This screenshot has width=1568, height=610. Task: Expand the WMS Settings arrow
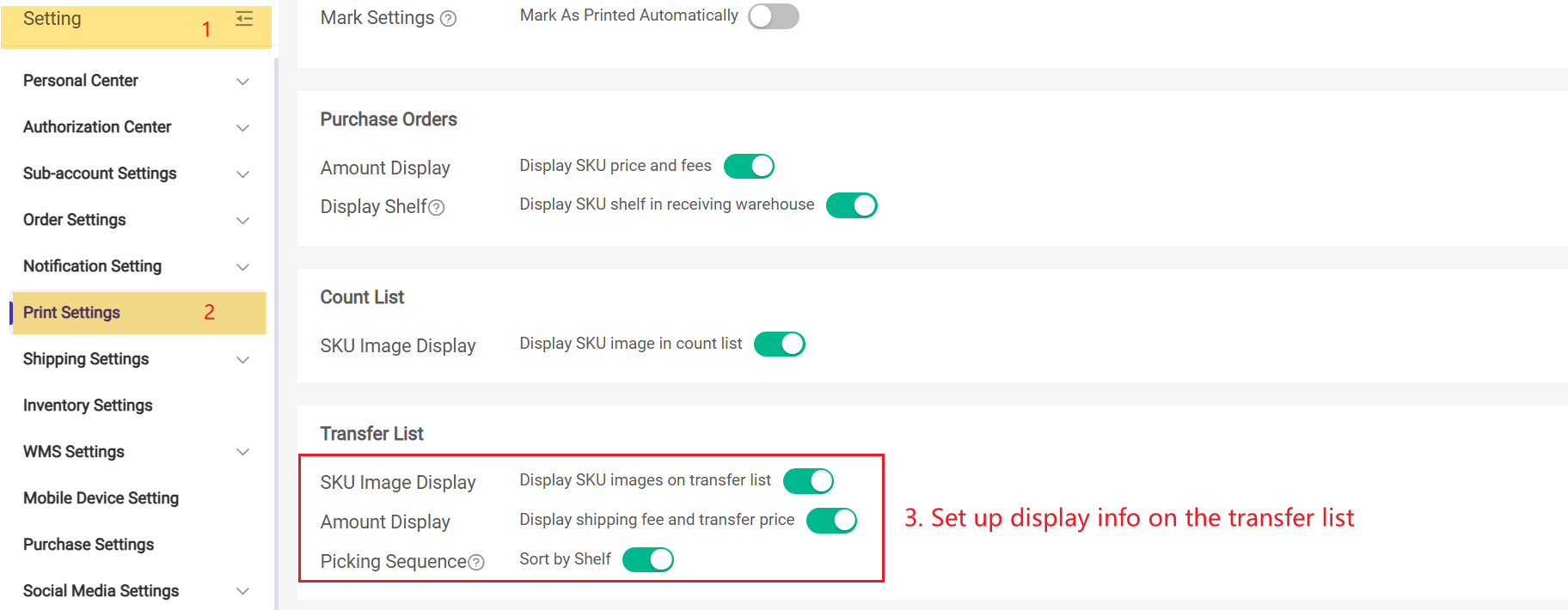pyautogui.click(x=243, y=452)
